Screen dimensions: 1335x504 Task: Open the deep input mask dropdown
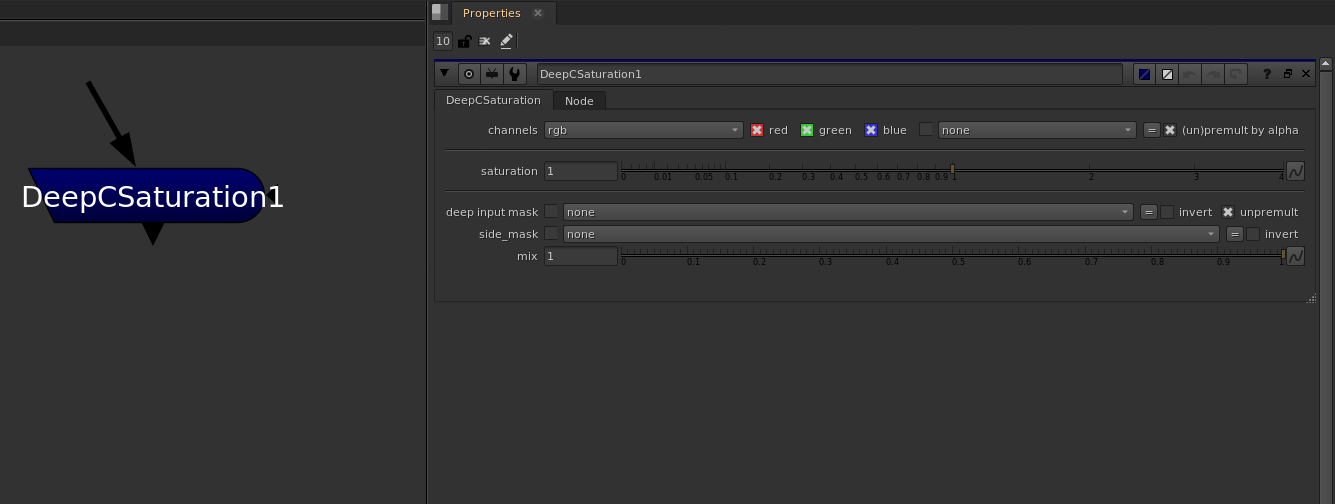pyautogui.click(x=847, y=212)
